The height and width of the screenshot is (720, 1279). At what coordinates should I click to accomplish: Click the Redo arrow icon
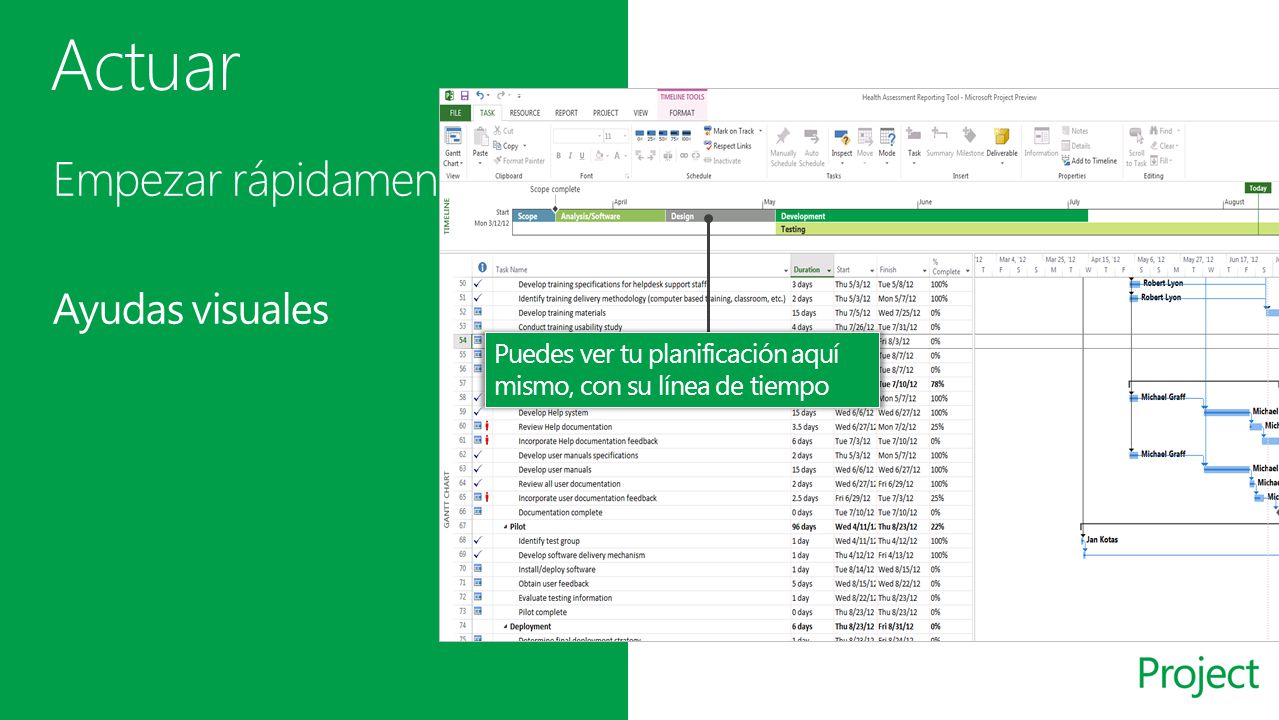[x=501, y=96]
